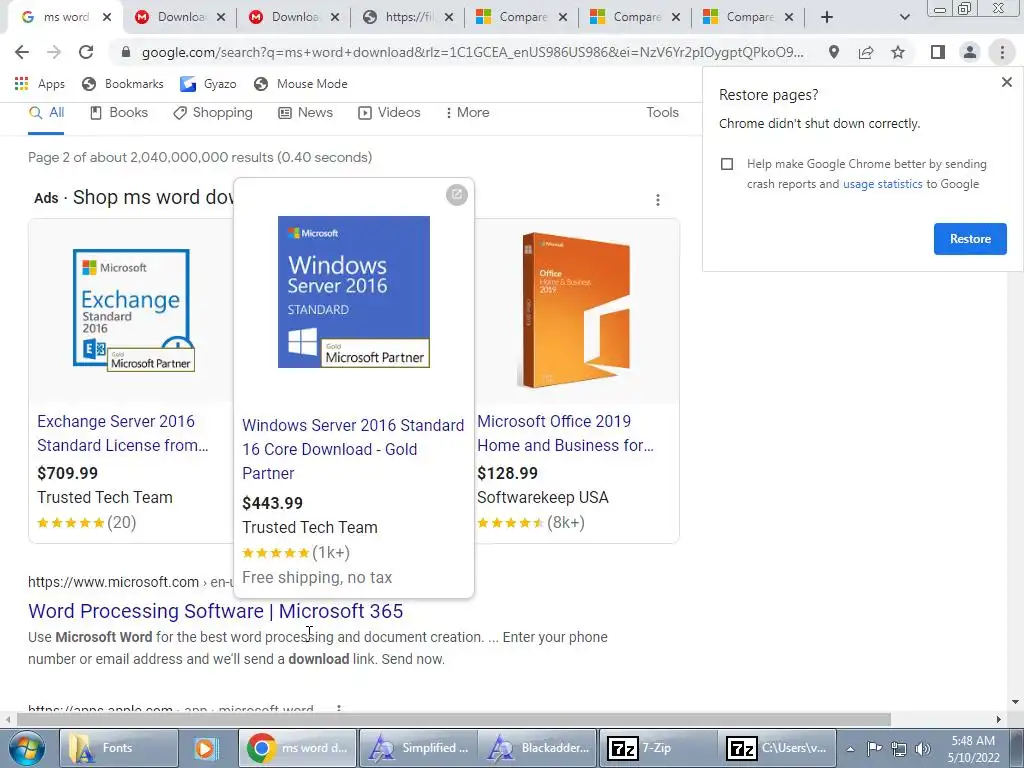1024x768 pixels.
Task: Open Chrome three-dot menu
Action: (1002, 52)
